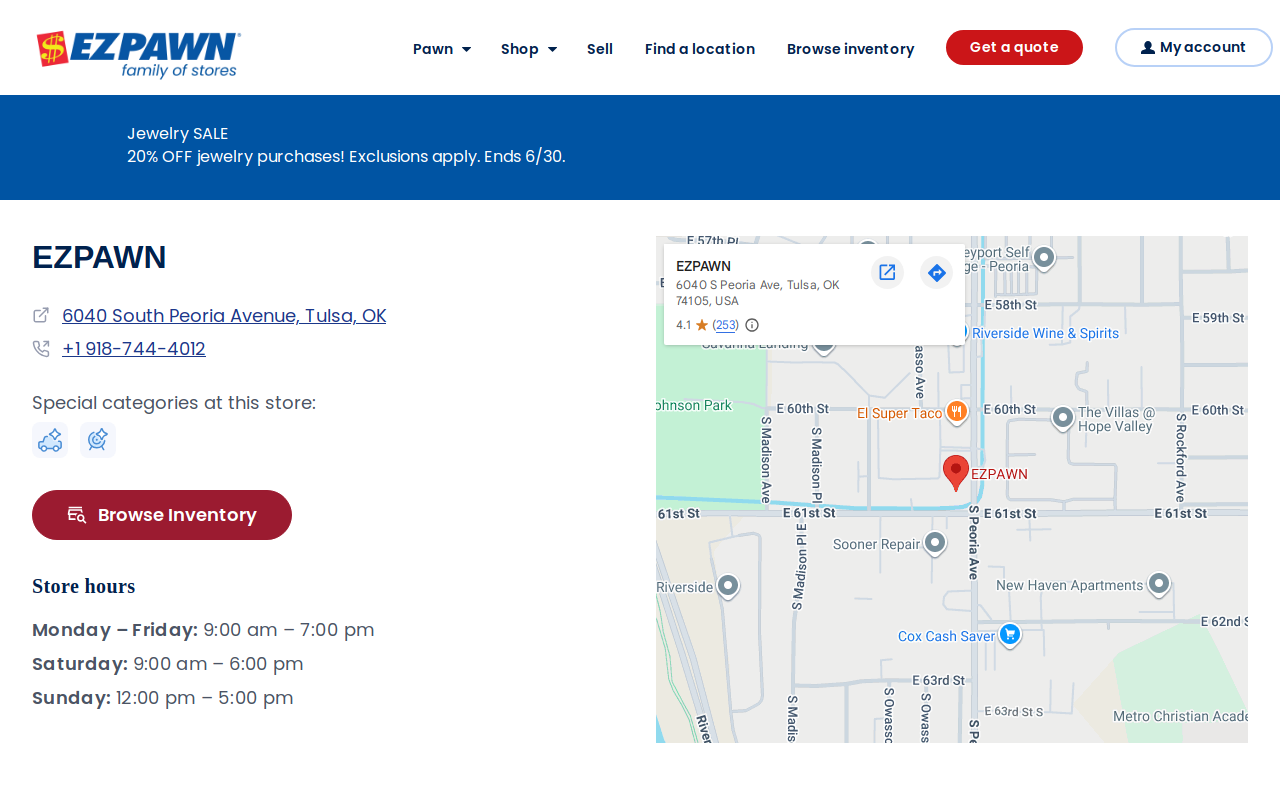Click the New Haven Apartments map marker
Image resolution: width=1280 pixels, height=800 pixels.
click(x=1159, y=584)
